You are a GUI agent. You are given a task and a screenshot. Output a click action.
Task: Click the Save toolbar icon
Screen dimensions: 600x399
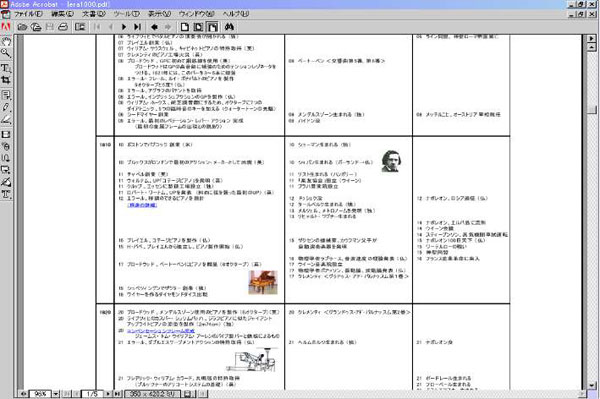[x=50, y=27]
